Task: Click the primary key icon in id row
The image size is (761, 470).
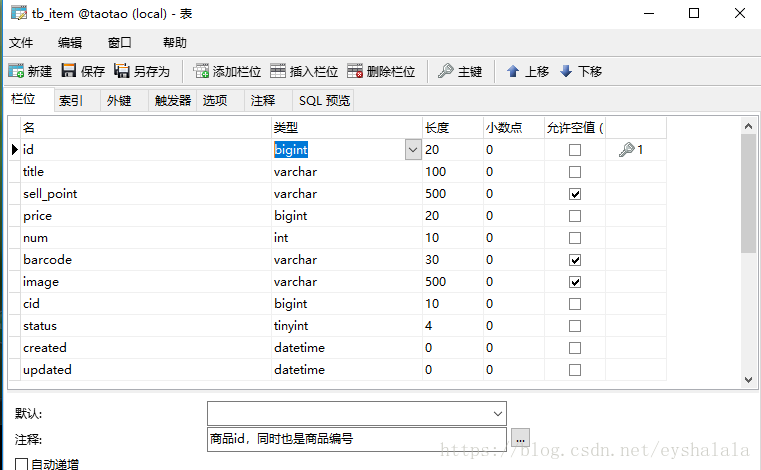Action: [x=627, y=150]
